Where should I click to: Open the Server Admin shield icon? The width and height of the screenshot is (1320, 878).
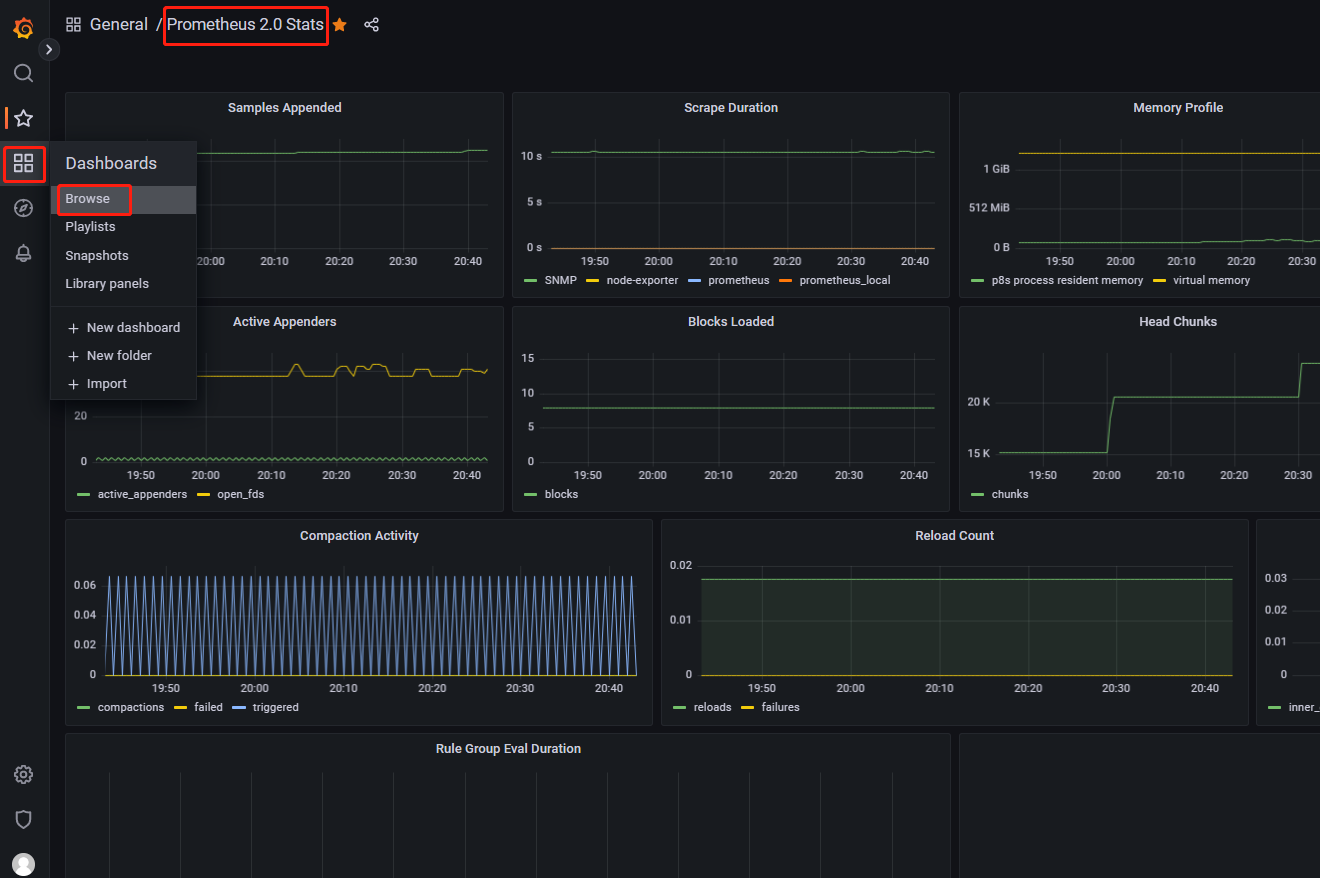coord(24,819)
